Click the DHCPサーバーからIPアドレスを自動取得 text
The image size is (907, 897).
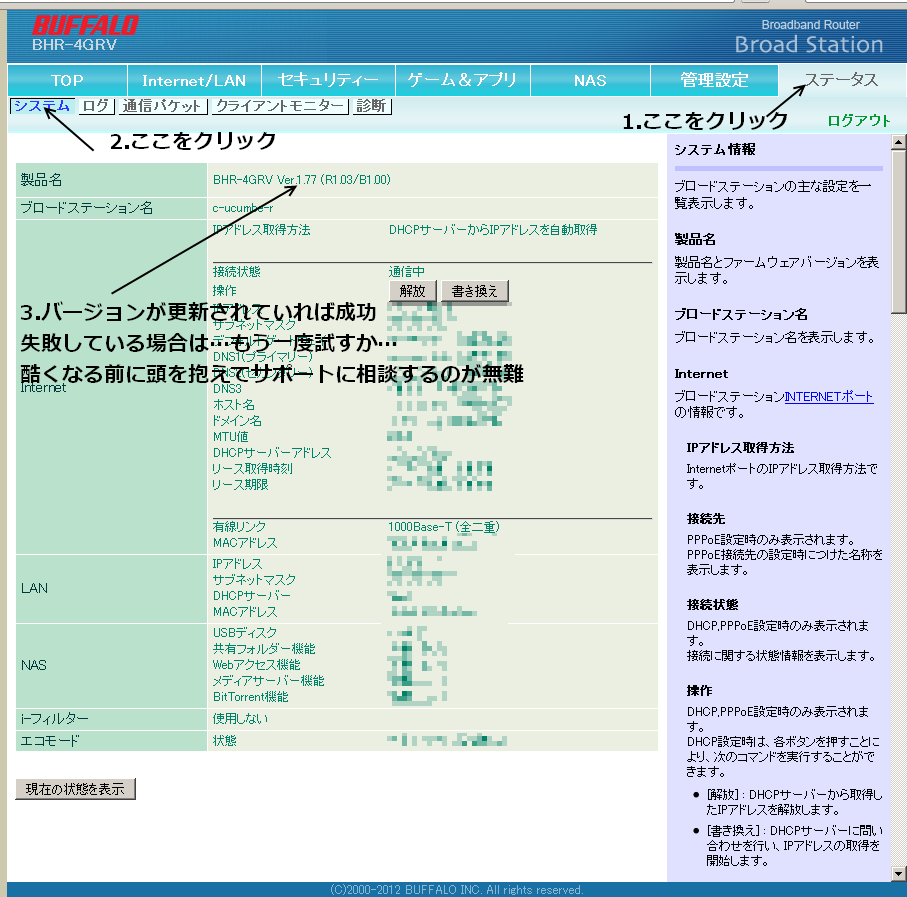tap(493, 230)
